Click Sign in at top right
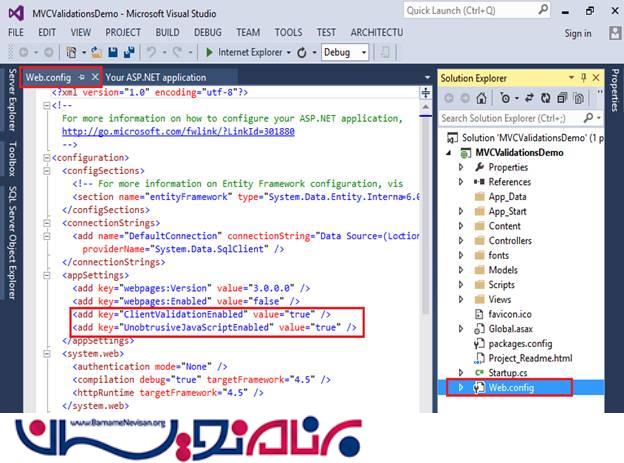The image size is (624, 463). (577, 33)
